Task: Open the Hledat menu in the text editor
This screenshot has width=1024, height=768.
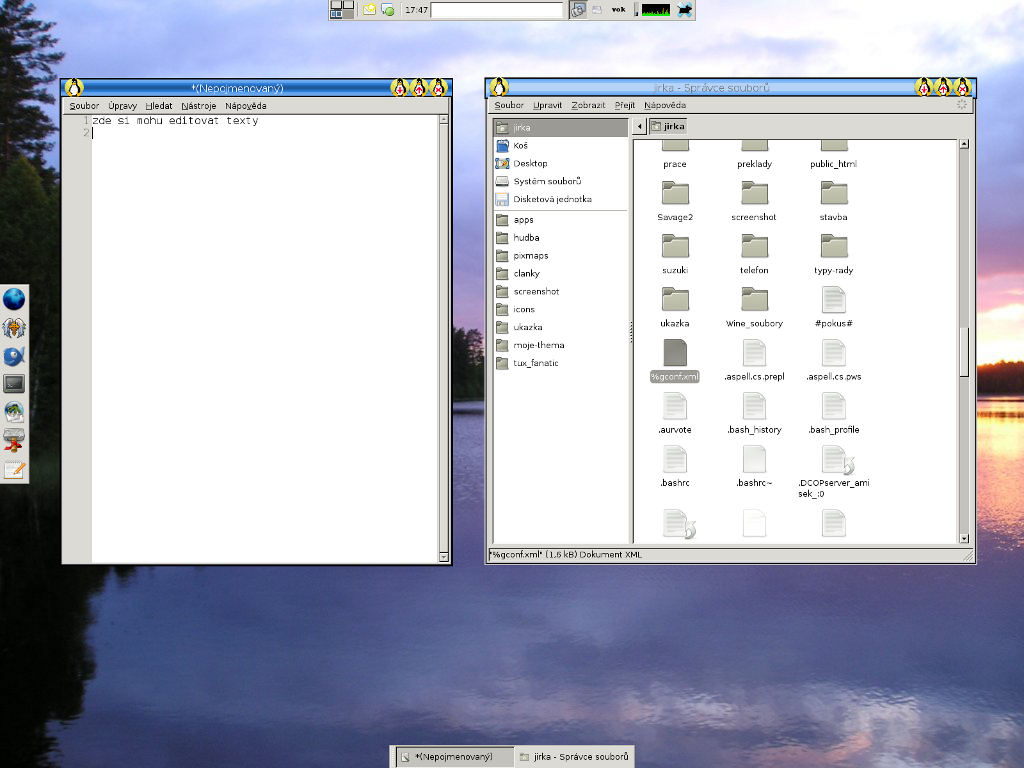Action: coord(158,106)
